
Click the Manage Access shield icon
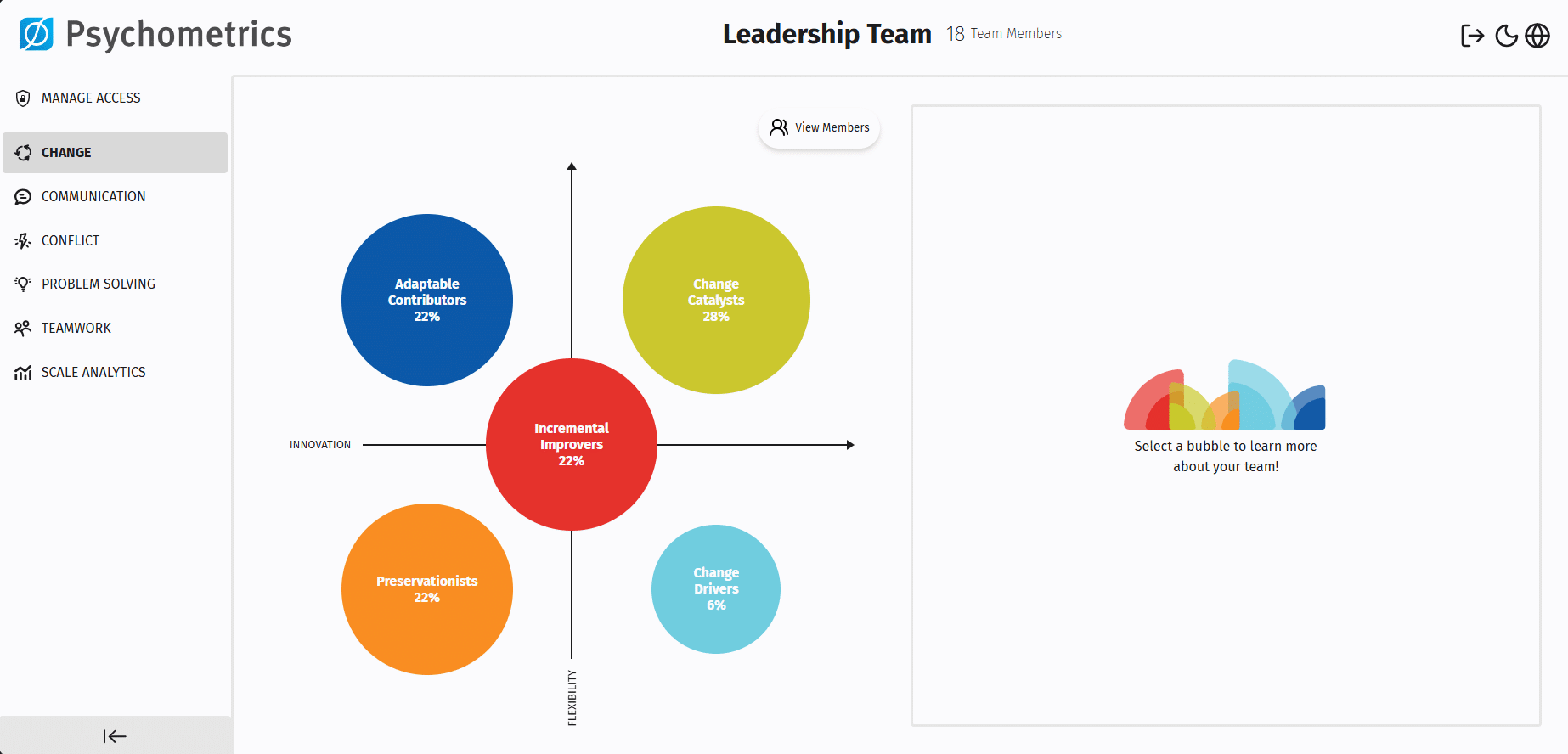pos(23,98)
